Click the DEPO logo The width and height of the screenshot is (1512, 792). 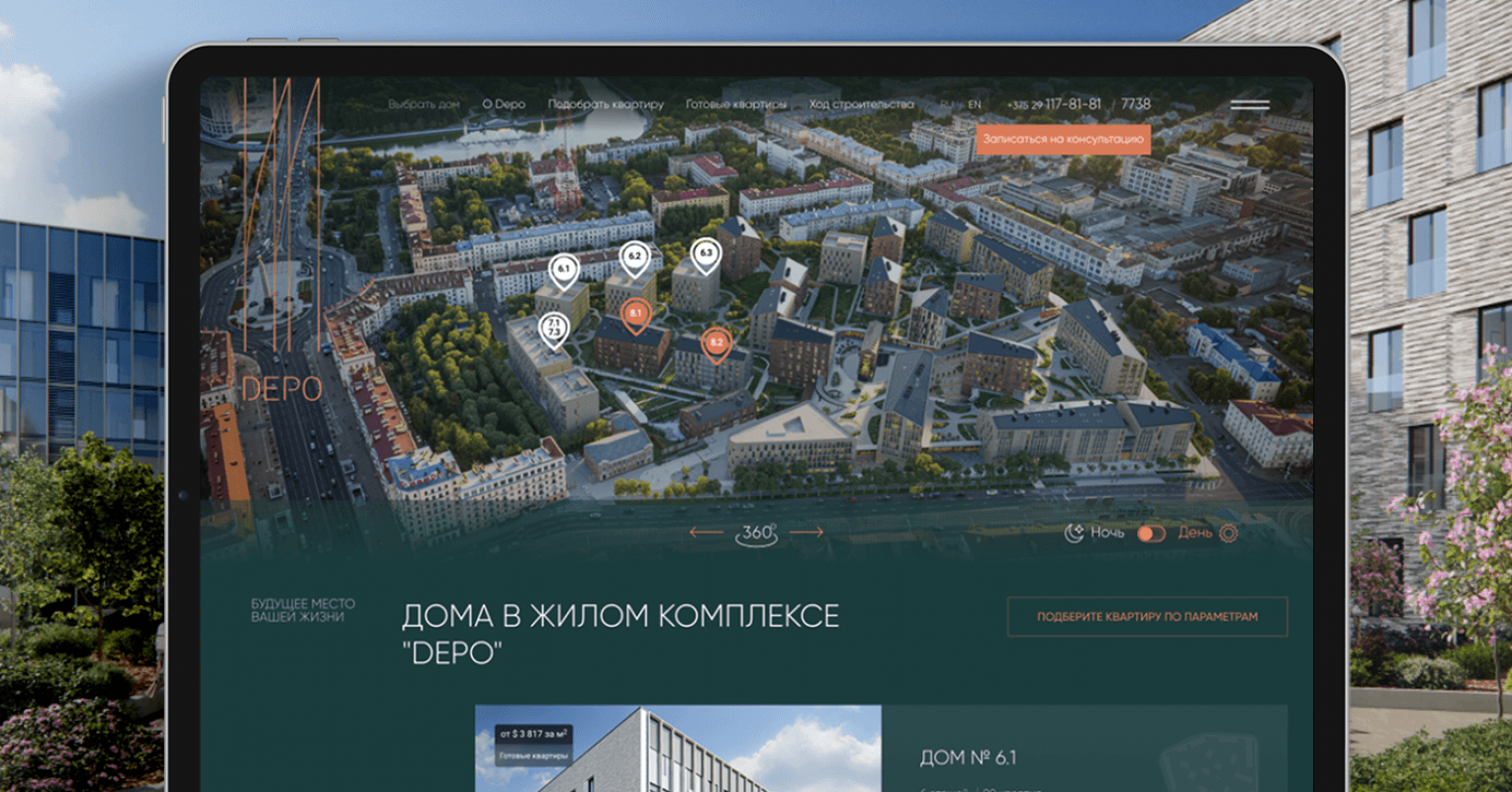tap(281, 241)
